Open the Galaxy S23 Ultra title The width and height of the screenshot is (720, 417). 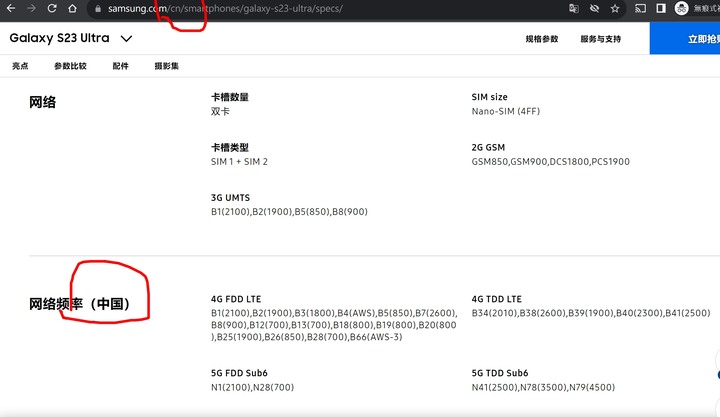[x=59, y=38]
